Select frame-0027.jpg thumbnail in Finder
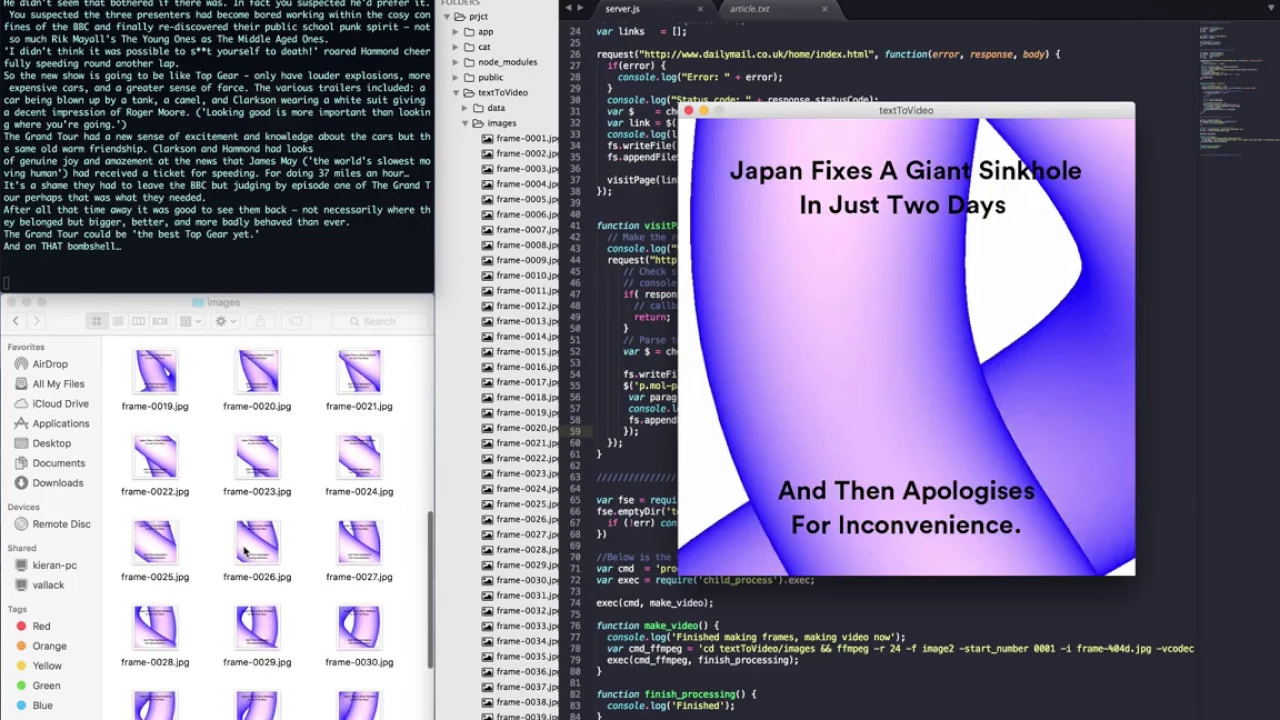 coord(359,542)
